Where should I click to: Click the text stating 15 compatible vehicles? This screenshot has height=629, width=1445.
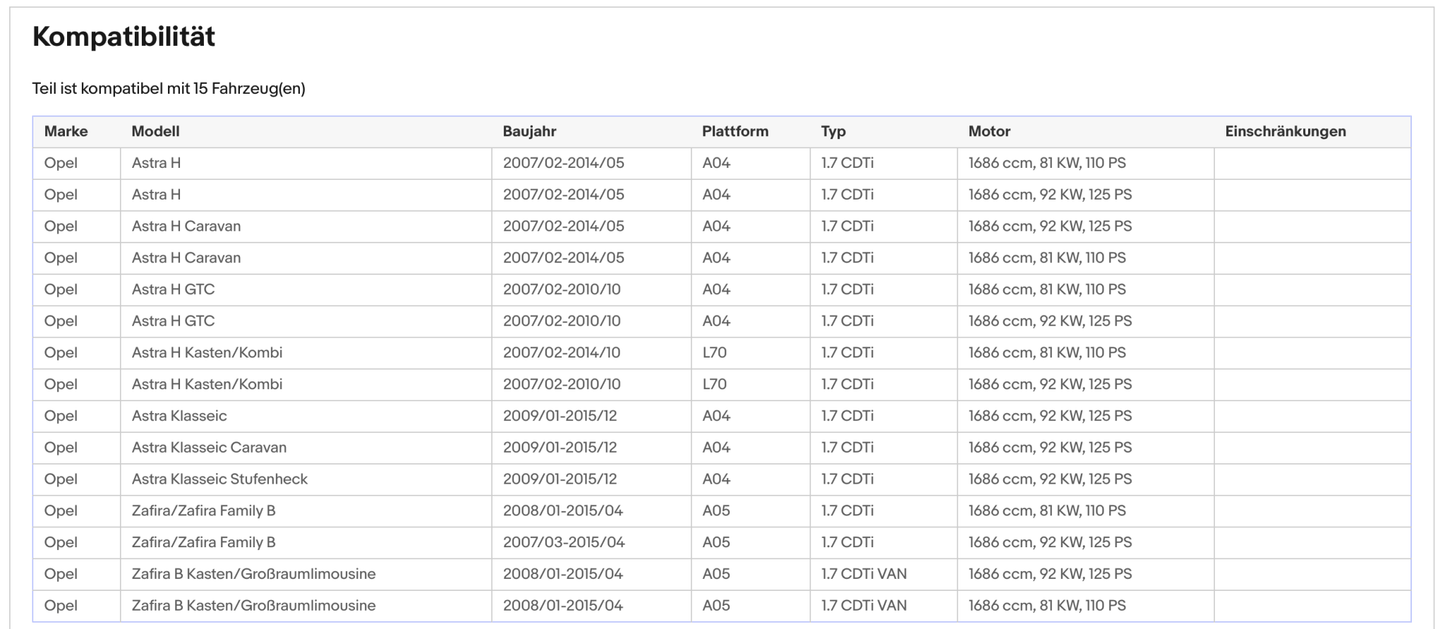[168, 88]
